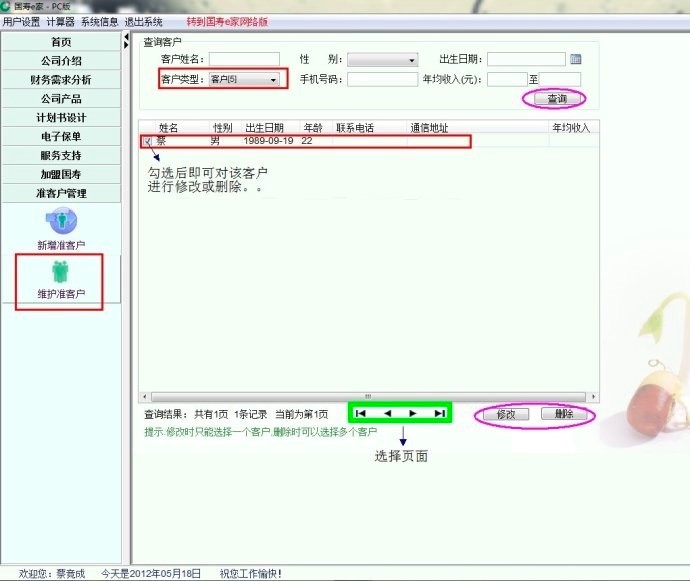Select the gender cell 男
Screen dimensions: 690x581
(215, 141)
